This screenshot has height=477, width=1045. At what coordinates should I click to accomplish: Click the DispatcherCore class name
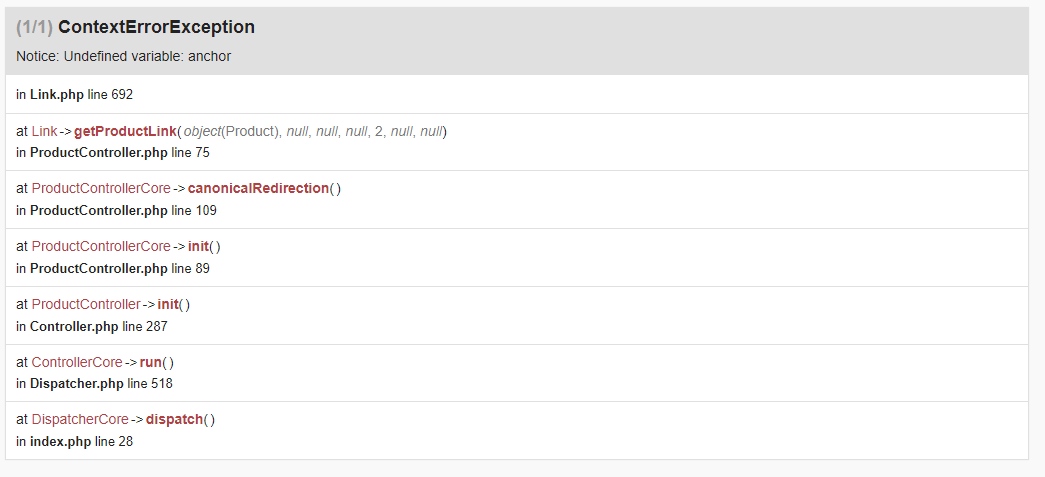[x=80, y=420]
